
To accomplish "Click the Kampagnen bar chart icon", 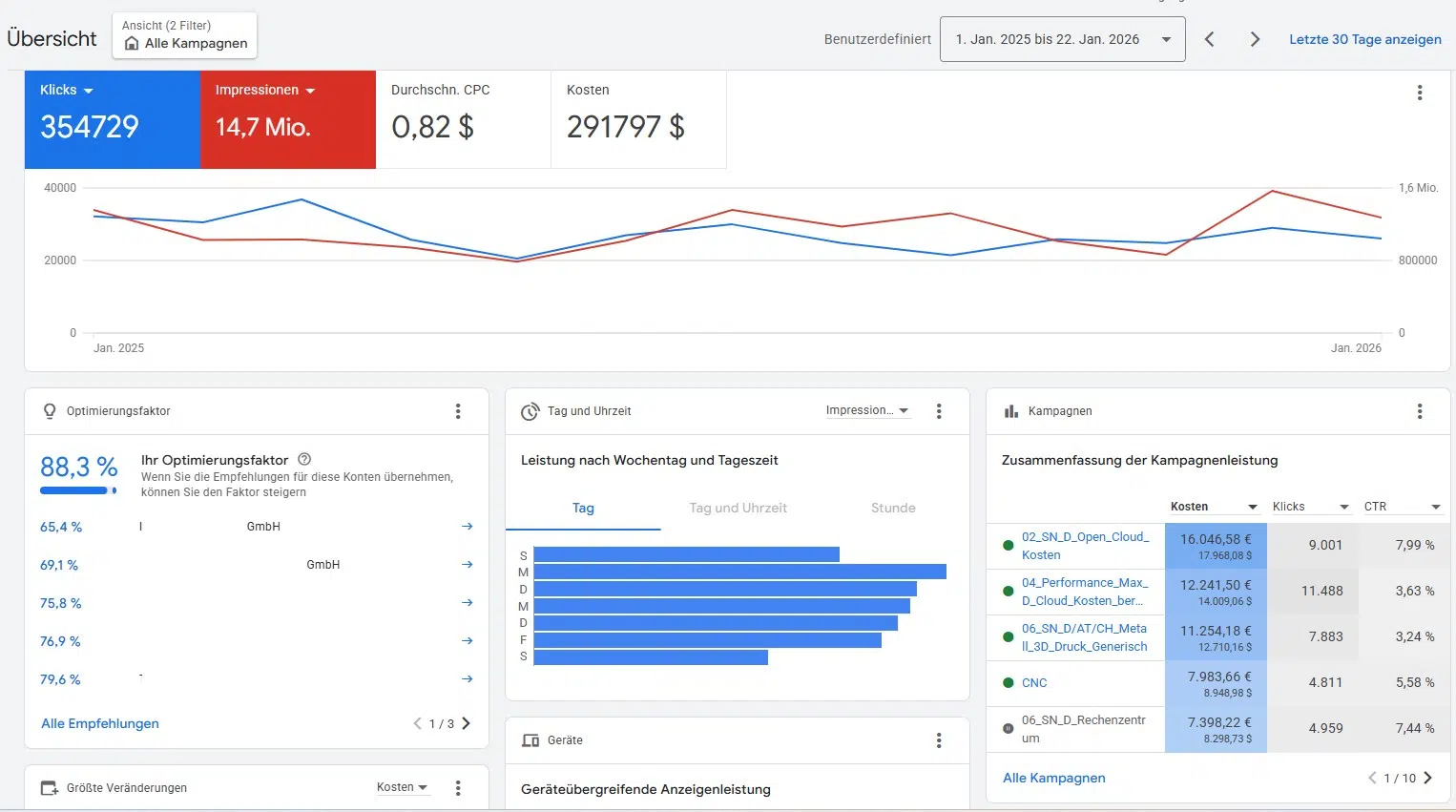I will pos(1010,411).
